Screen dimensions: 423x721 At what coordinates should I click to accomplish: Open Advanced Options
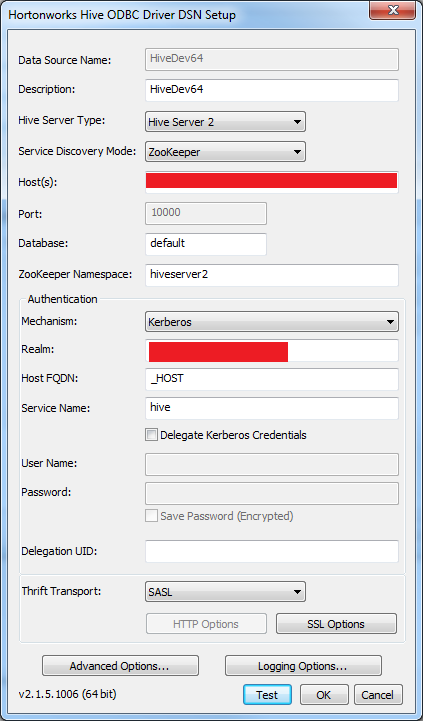[x=120, y=665]
